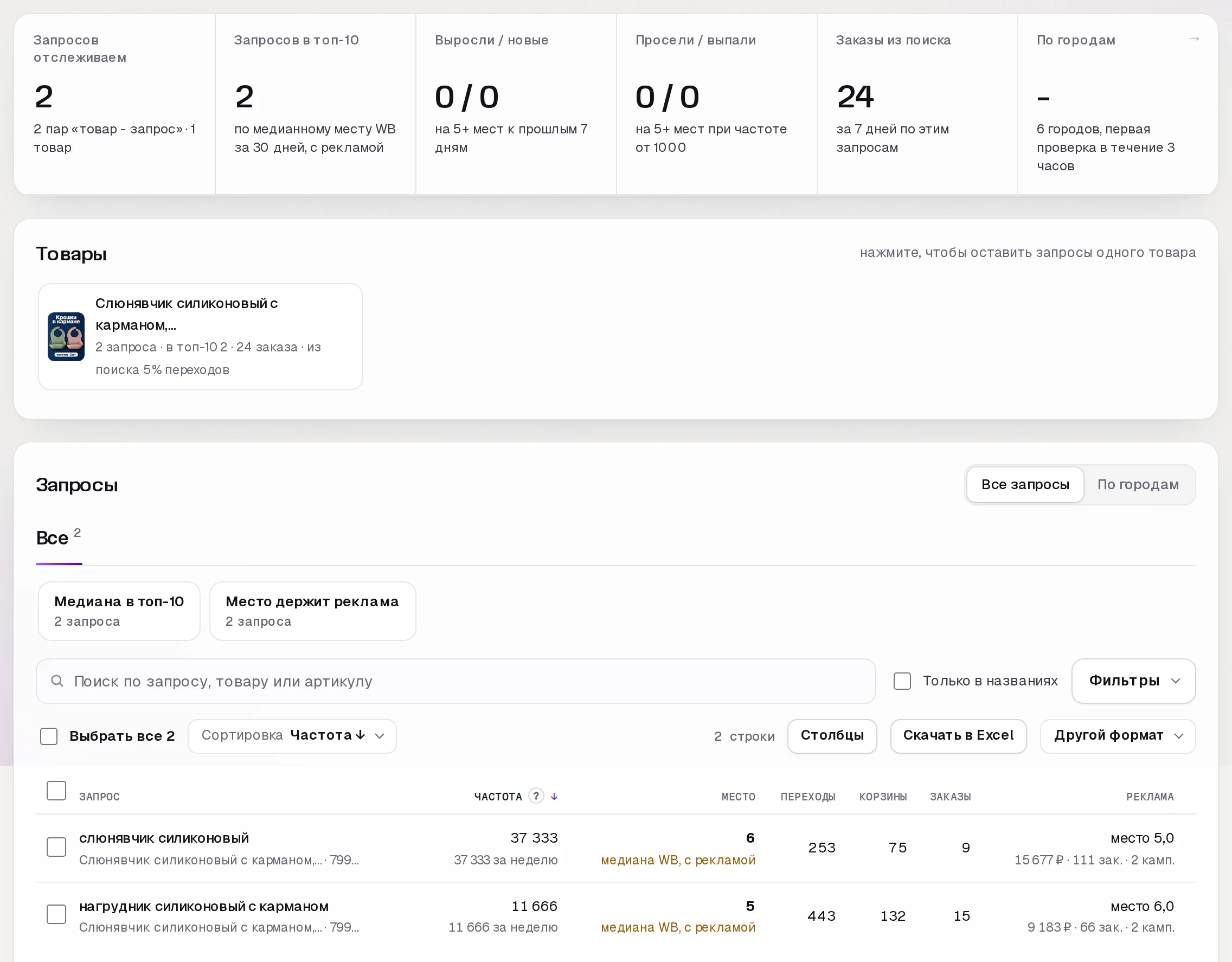Check the 'Только в названиях' checkbox

tap(902, 681)
